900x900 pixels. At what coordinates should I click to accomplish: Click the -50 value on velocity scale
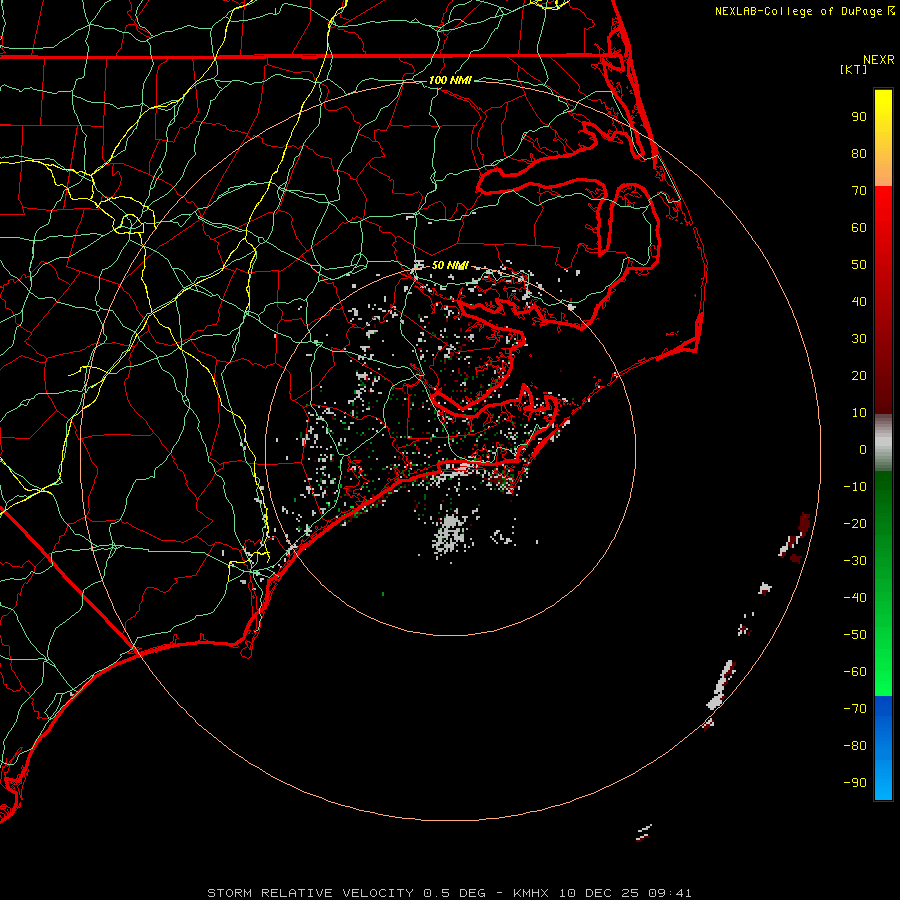pyautogui.click(x=855, y=634)
